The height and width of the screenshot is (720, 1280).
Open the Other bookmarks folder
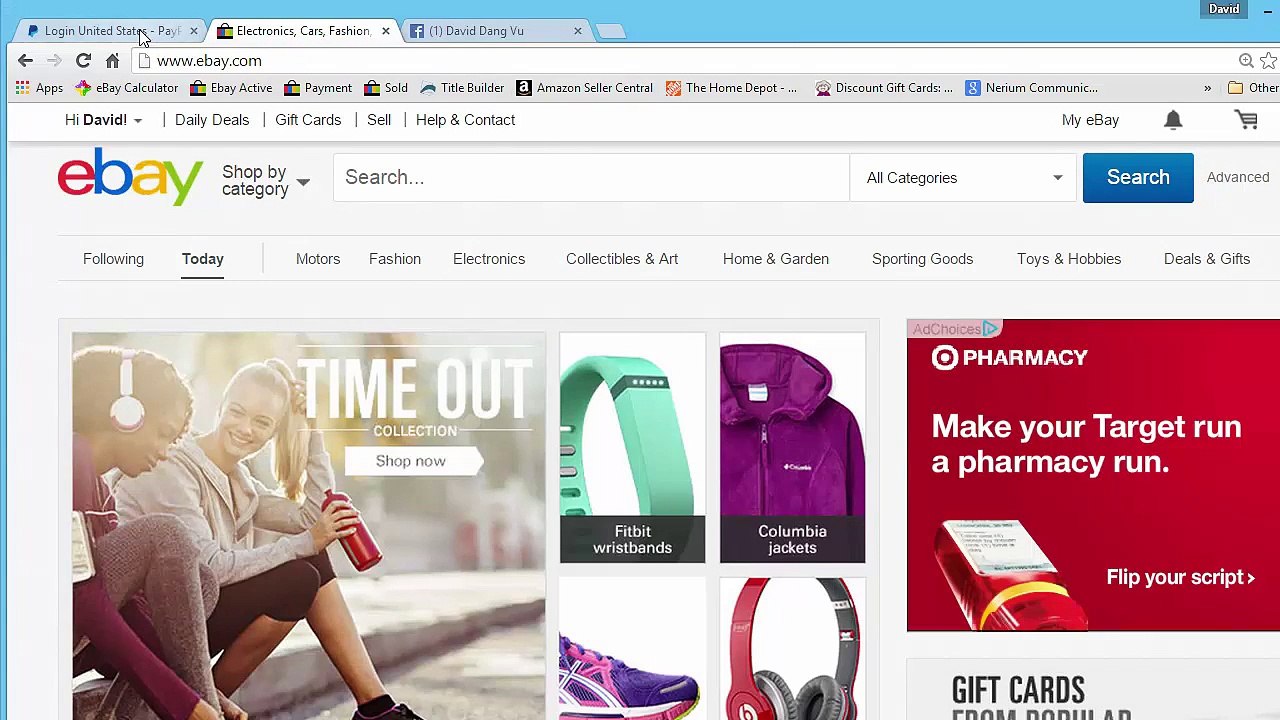tap(1253, 88)
